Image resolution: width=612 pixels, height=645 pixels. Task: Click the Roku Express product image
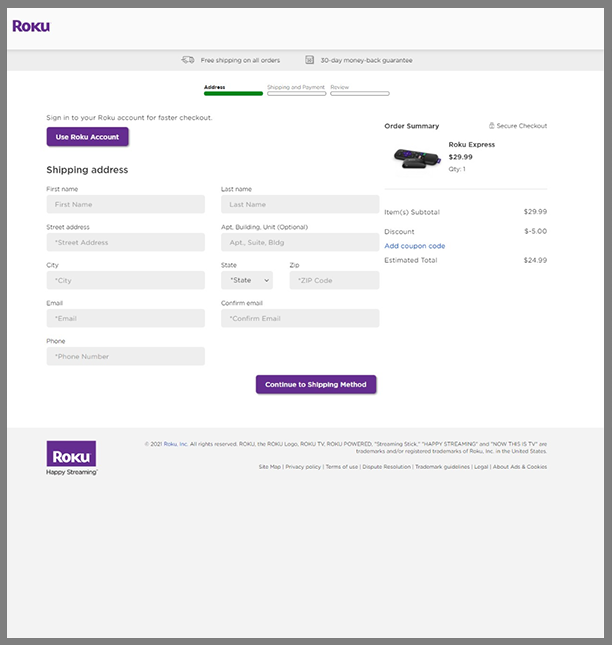pos(417,158)
